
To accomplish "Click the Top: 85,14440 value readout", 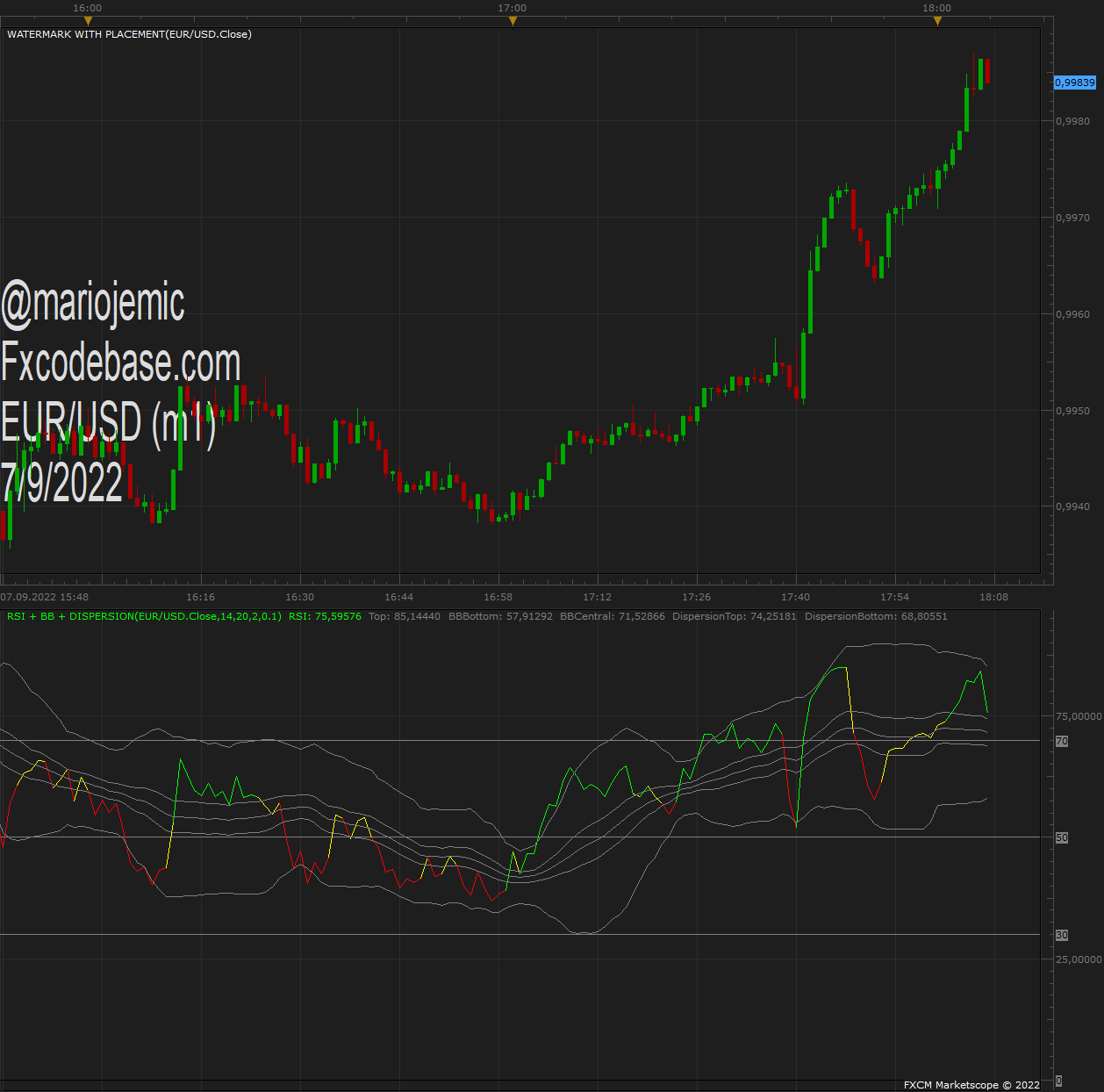I will pos(405,616).
